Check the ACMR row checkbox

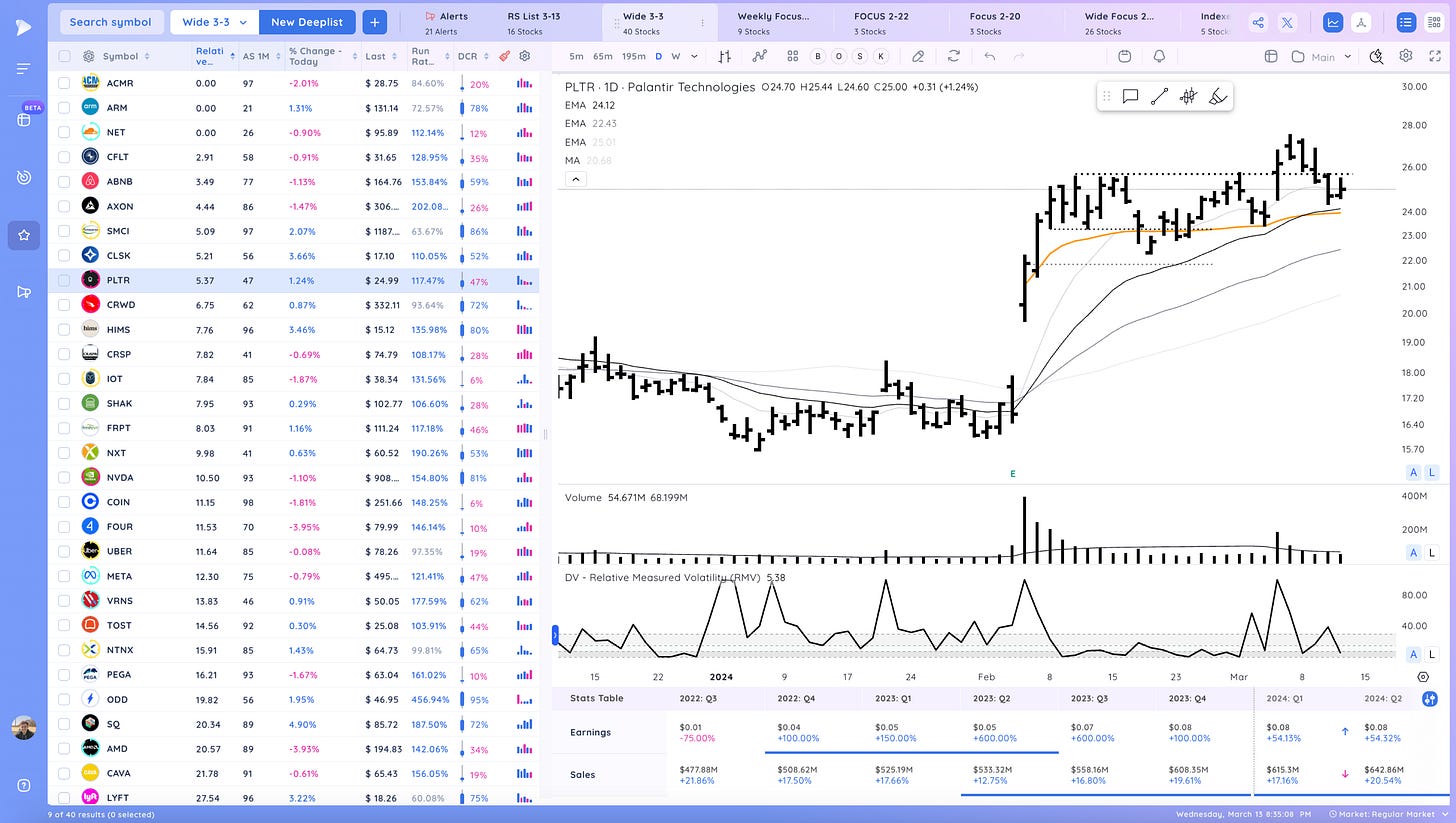[64, 83]
